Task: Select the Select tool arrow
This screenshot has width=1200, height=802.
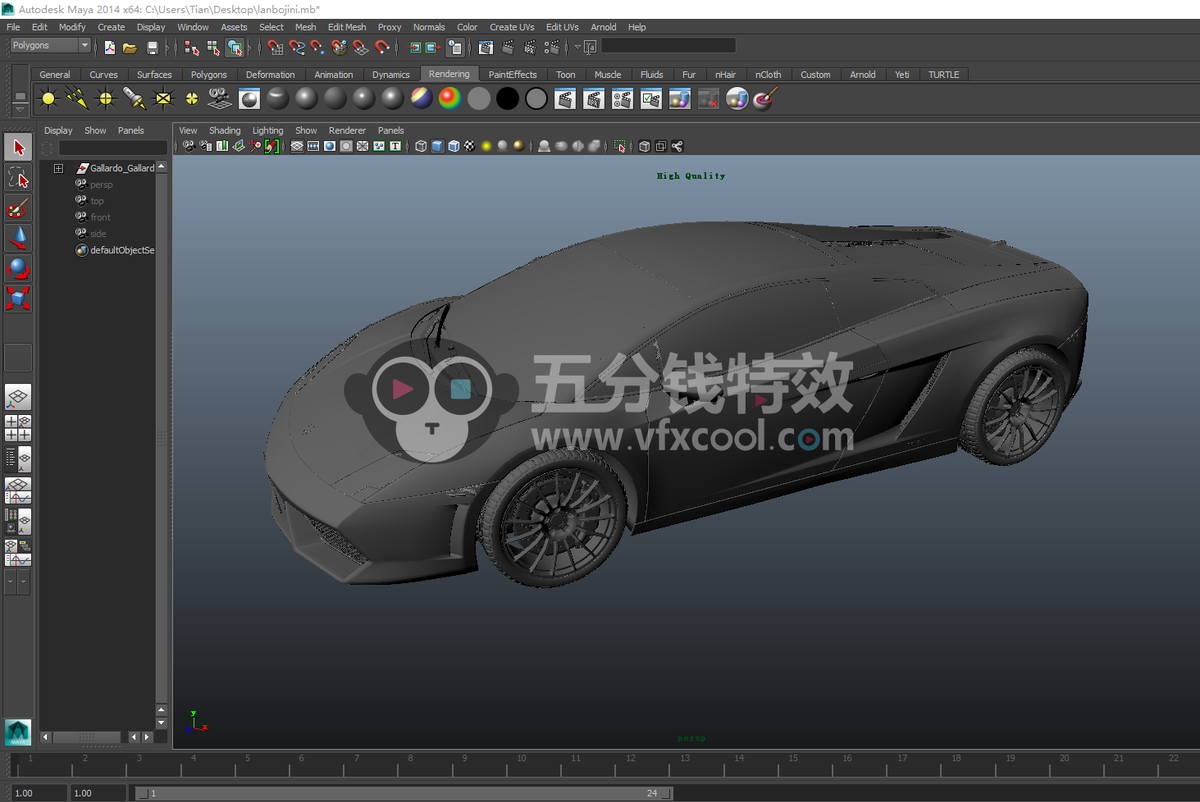Action: 18,148
